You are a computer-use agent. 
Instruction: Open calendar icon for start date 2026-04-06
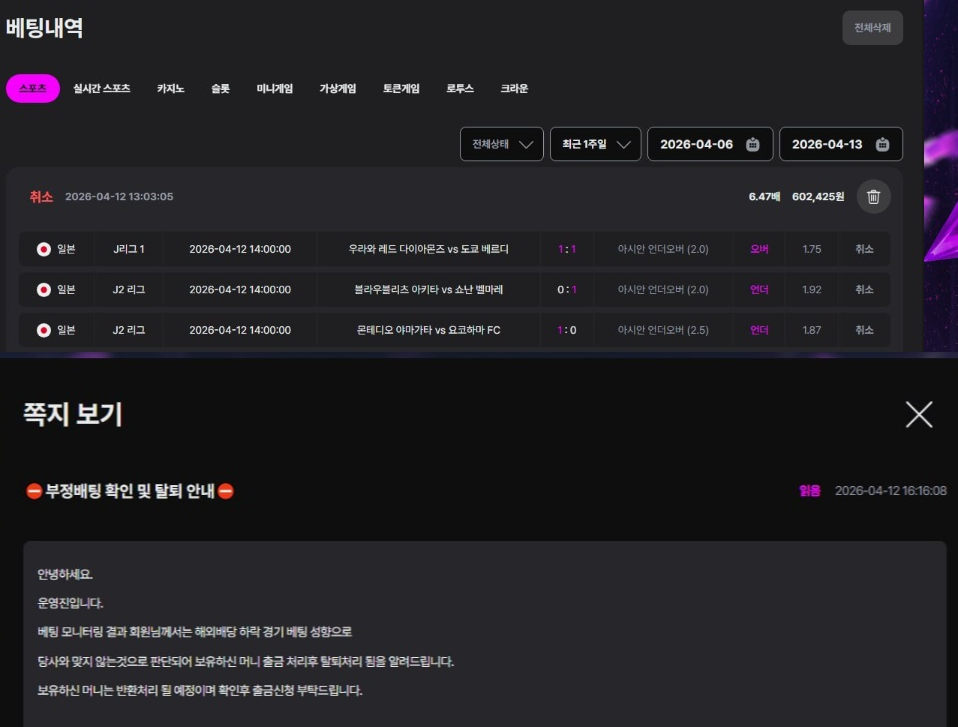(753, 144)
